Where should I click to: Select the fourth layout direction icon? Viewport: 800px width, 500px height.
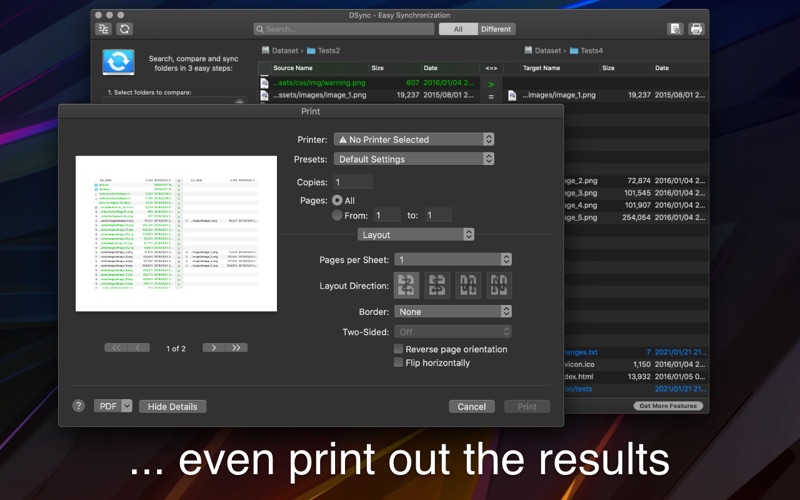pos(498,285)
